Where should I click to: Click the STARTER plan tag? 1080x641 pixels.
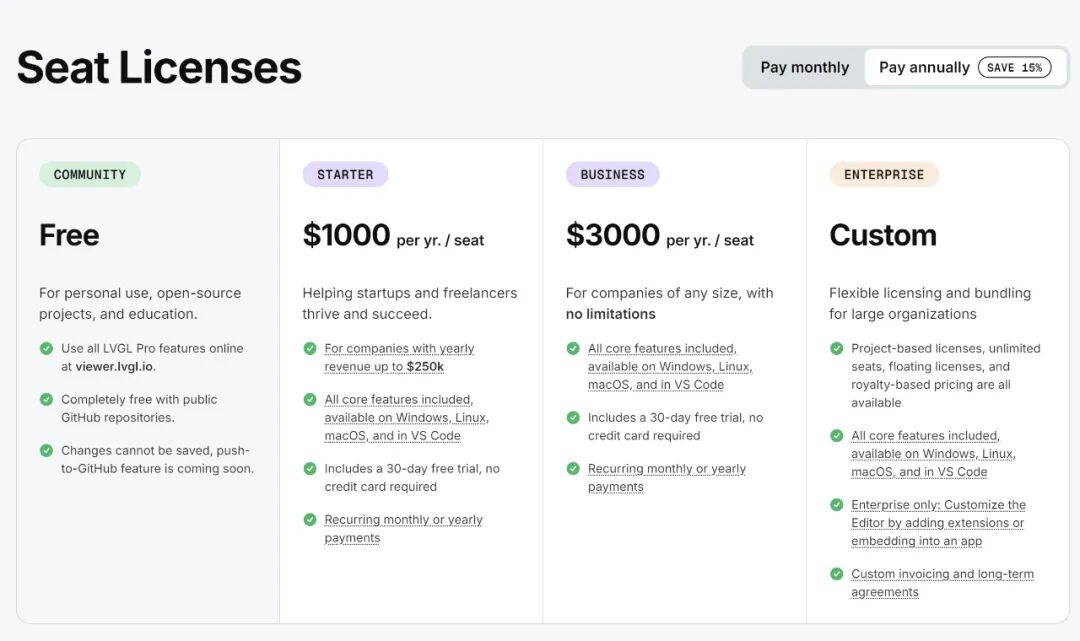345,174
